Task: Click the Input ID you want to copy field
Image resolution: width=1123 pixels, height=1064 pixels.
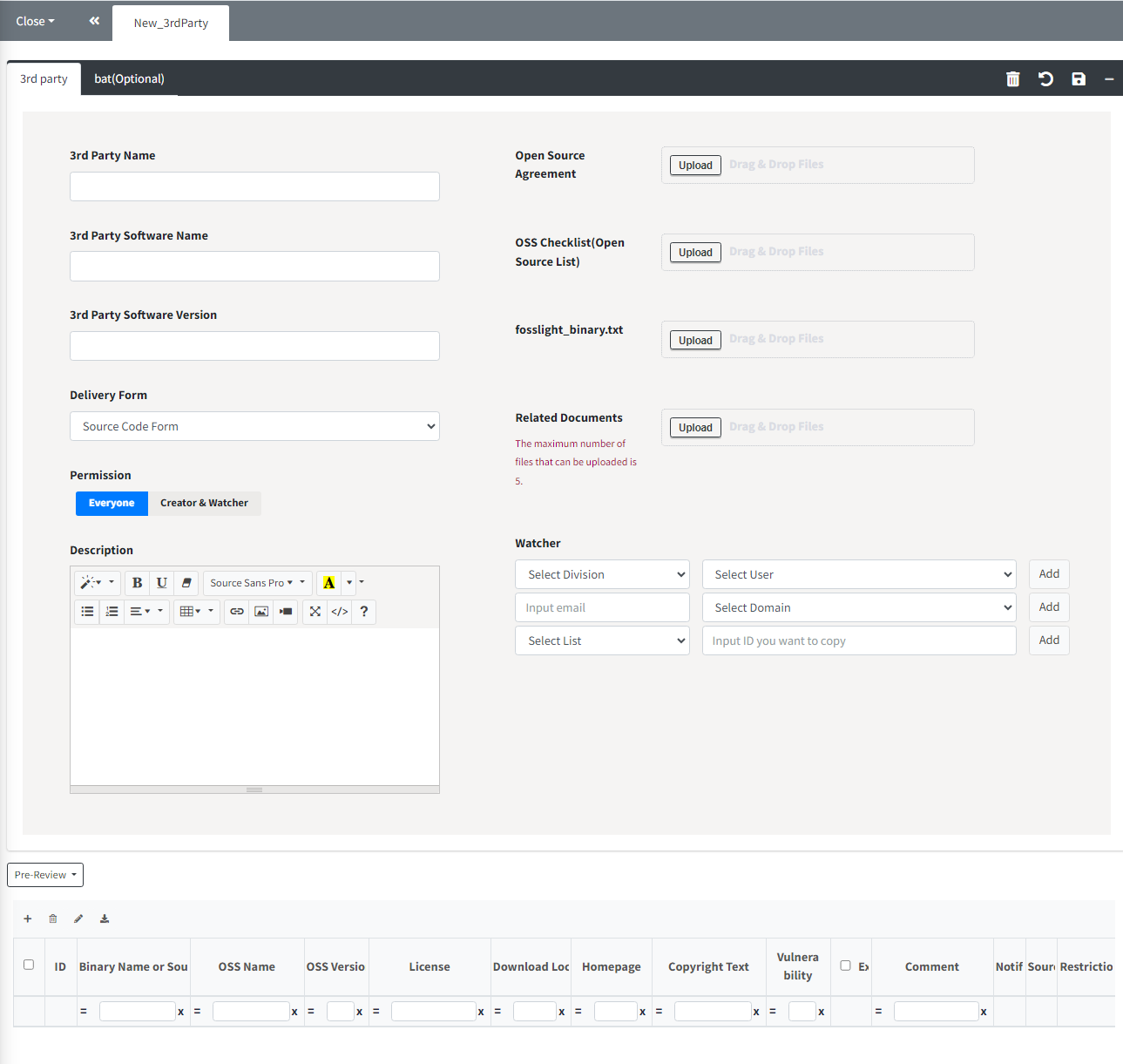Action: (x=859, y=640)
